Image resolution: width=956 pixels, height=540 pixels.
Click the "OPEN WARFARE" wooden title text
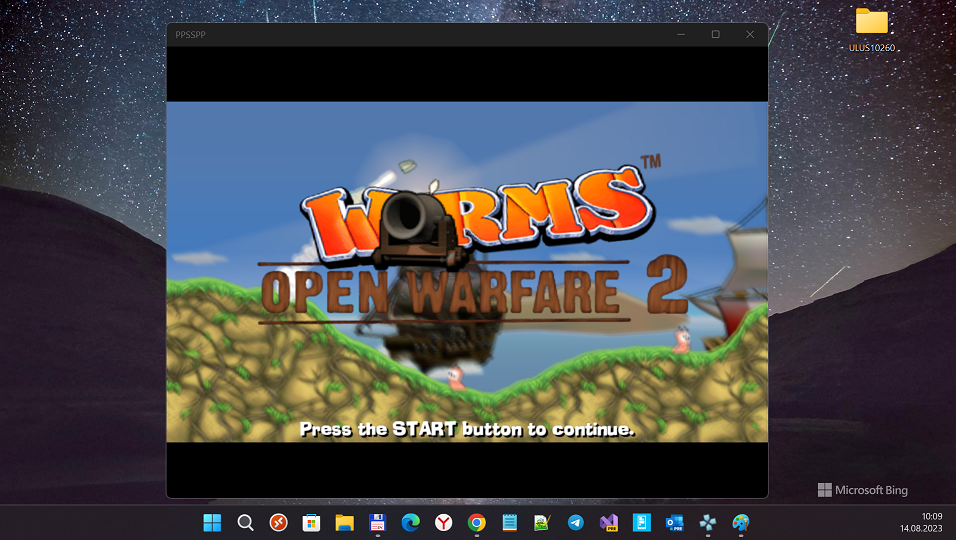coord(440,293)
